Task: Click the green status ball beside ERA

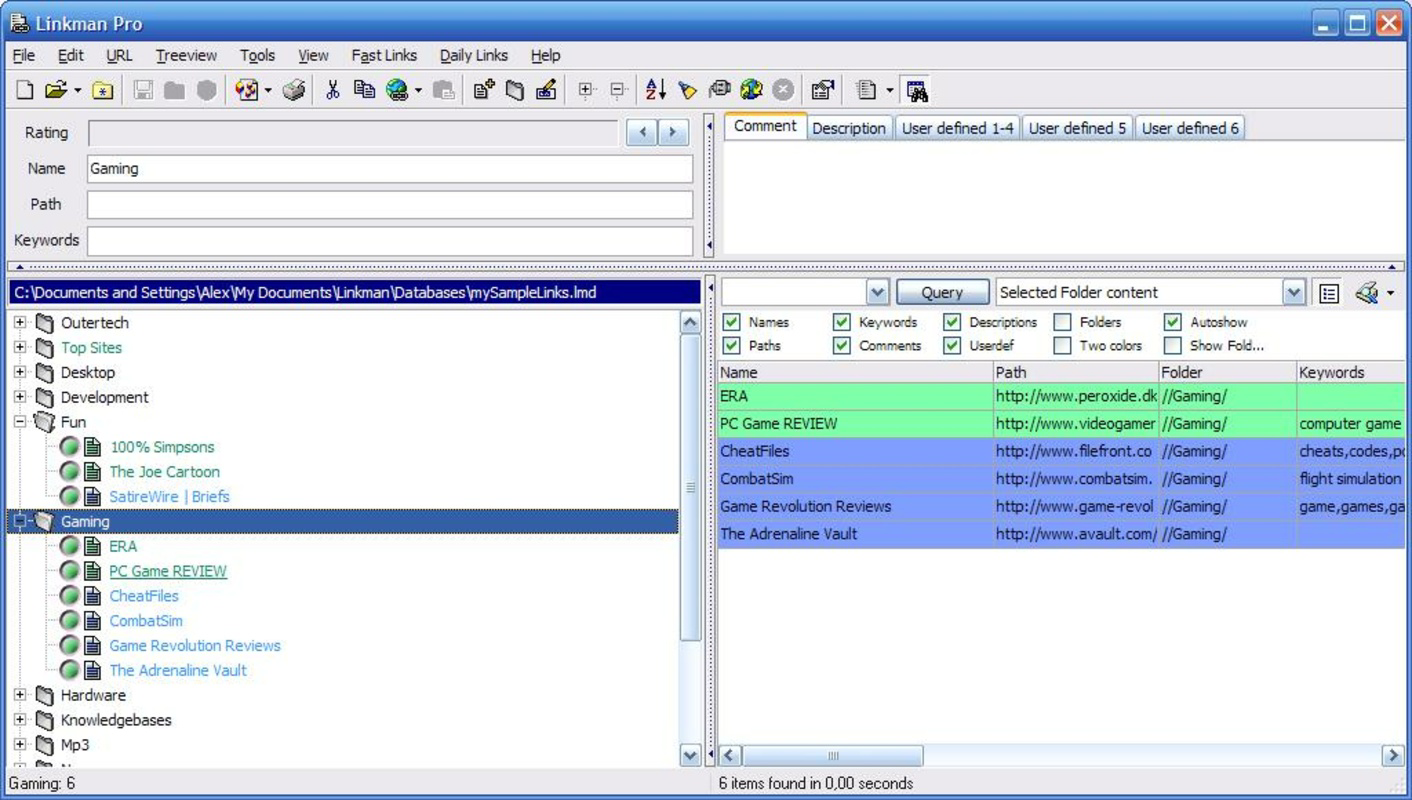Action: pyautogui.click(x=69, y=546)
